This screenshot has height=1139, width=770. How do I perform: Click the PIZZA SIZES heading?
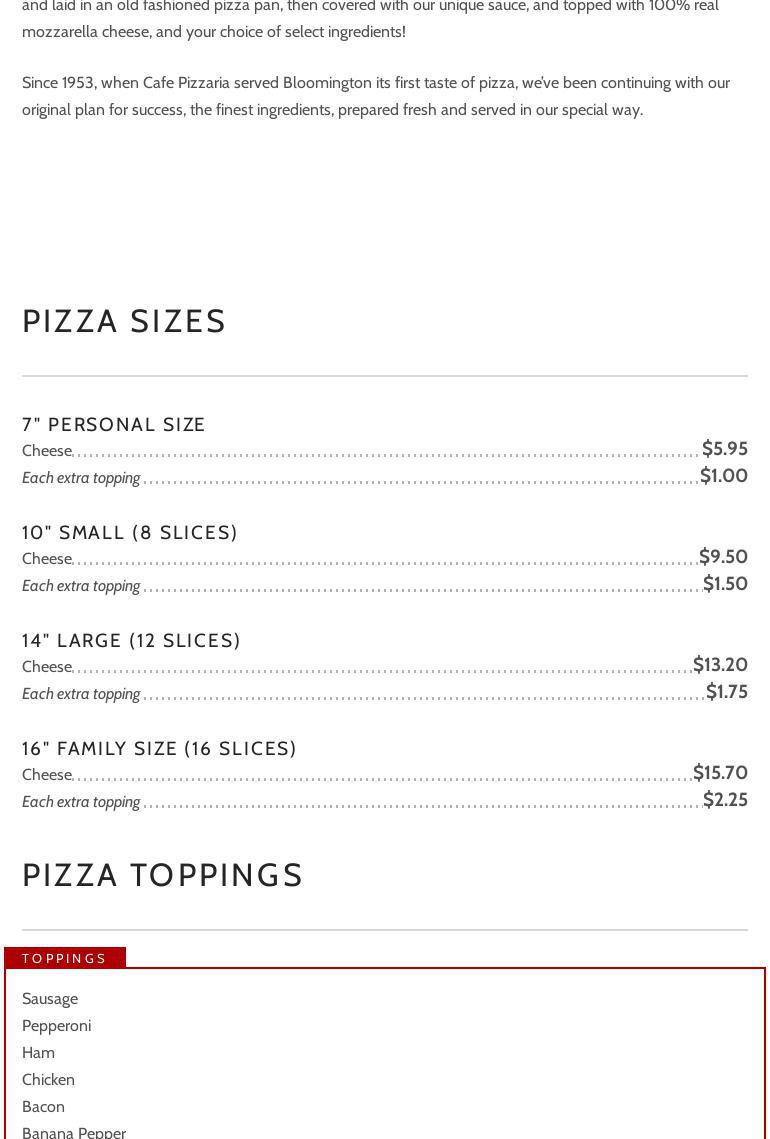(125, 321)
